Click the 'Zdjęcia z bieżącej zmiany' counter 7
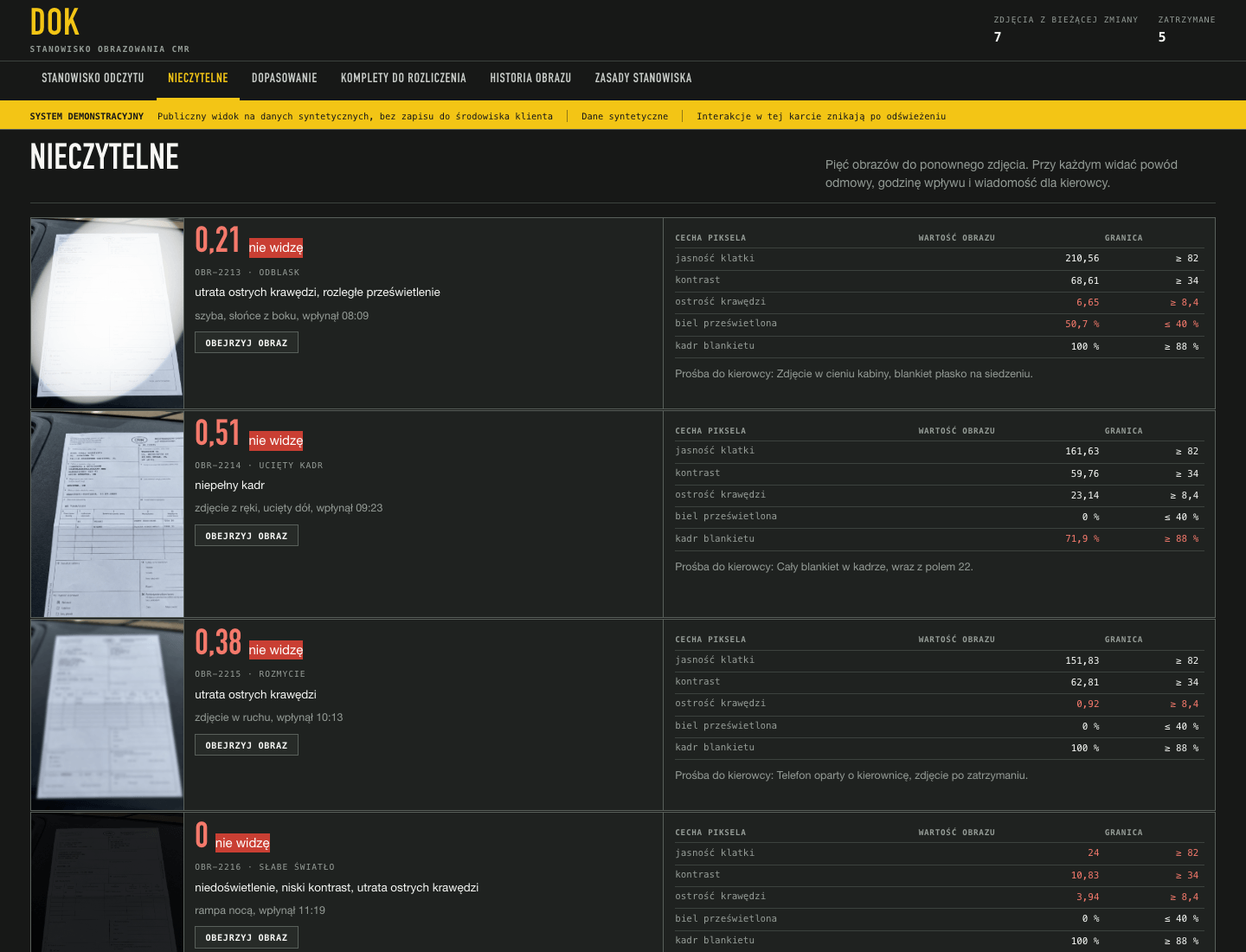Image resolution: width=1246 pixels, height=952 pixels. [x=998, y=37]
